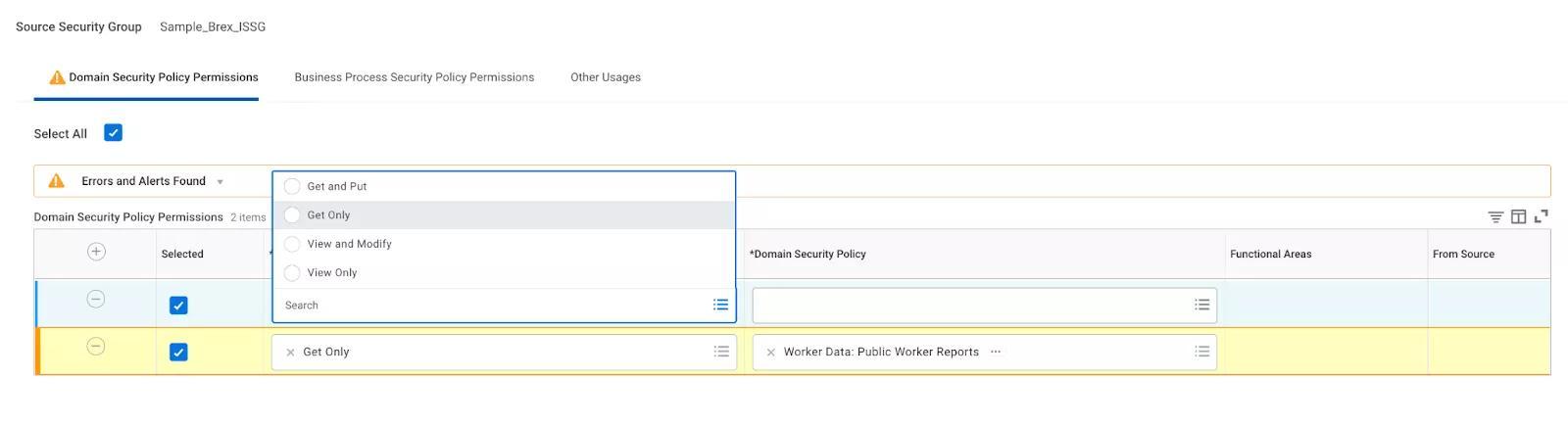Click the Source Security Group label

point(78,26)
